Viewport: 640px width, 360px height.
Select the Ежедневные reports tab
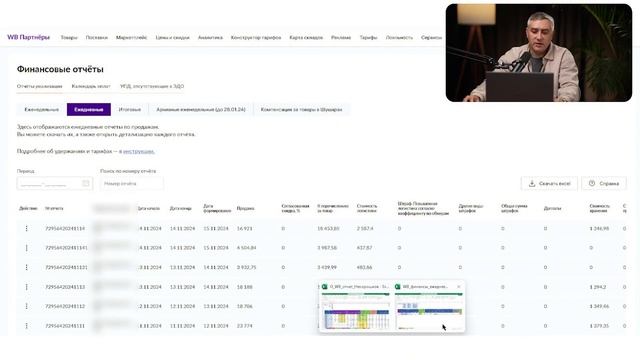click(89, 109)
